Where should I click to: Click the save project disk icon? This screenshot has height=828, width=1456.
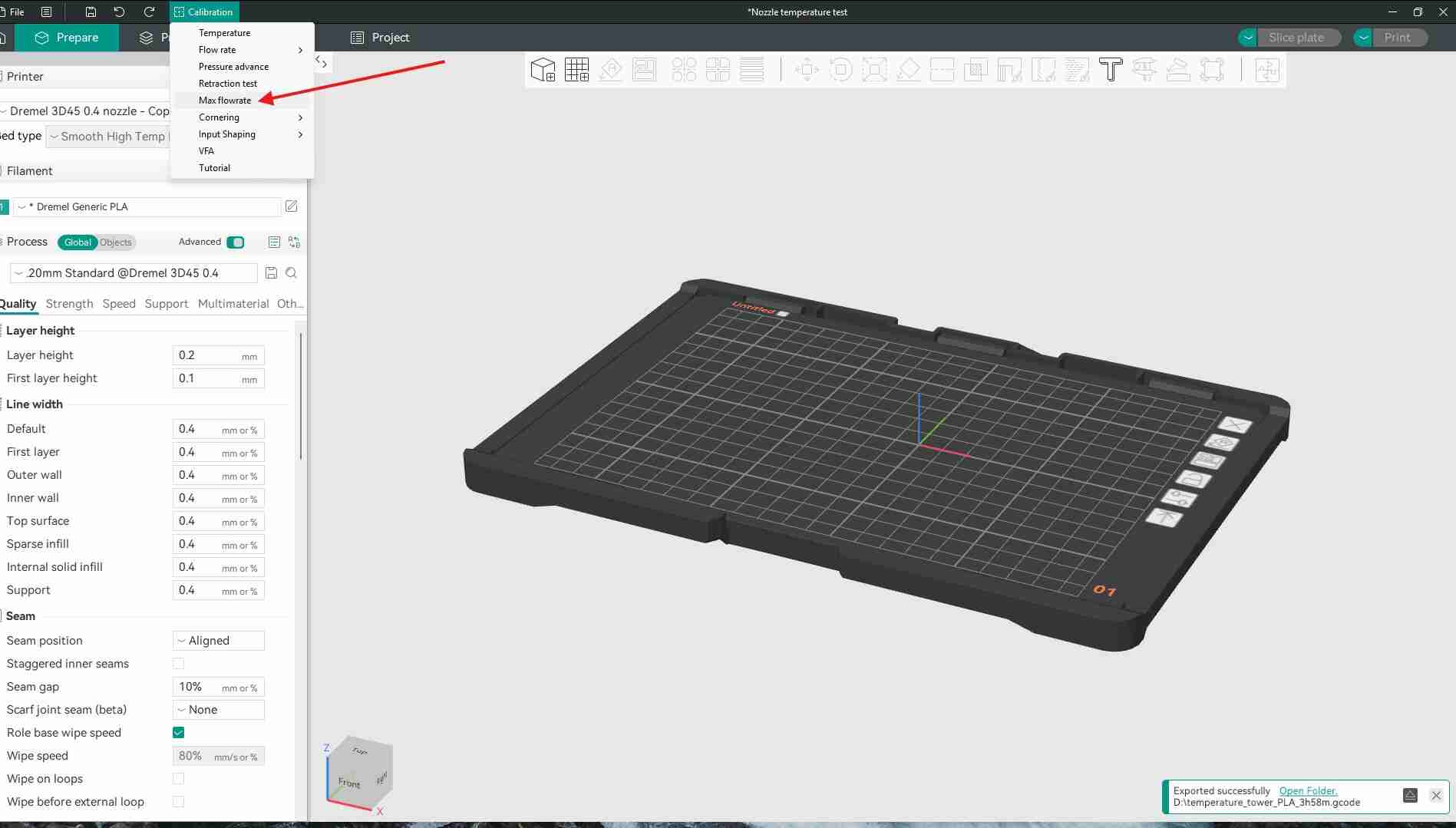click(91, 12)
